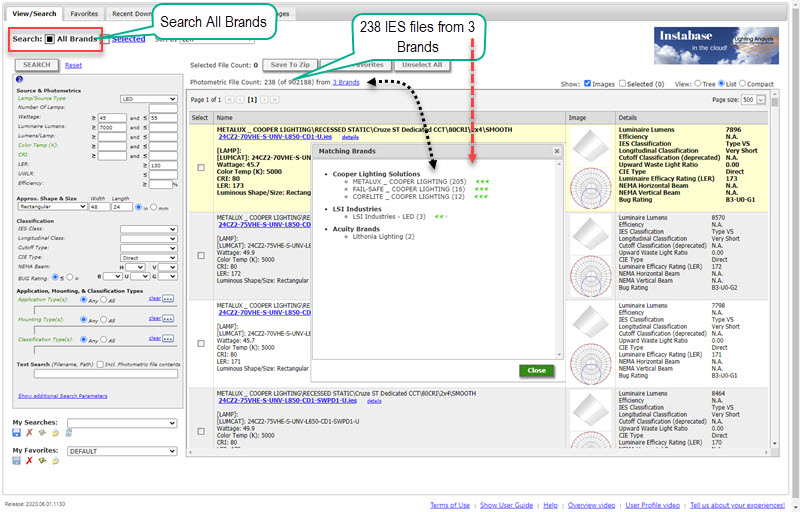Click the Unselect All button
The height and width of the screenshot is (512, 800).
point(422,65)
